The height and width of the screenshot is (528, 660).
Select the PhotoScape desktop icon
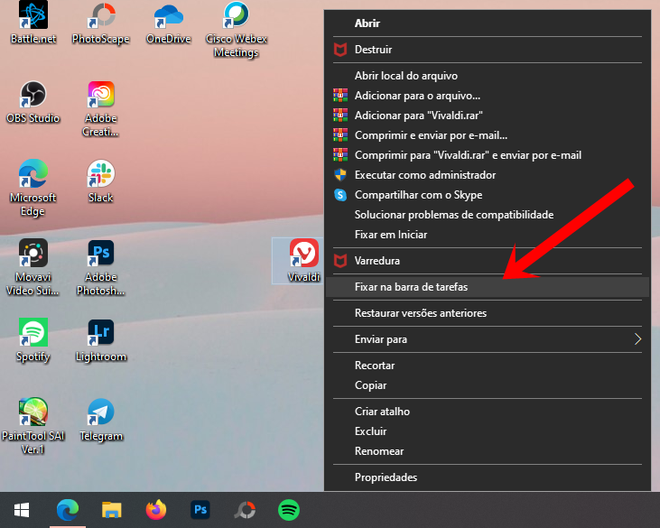(x=101, y=23)
